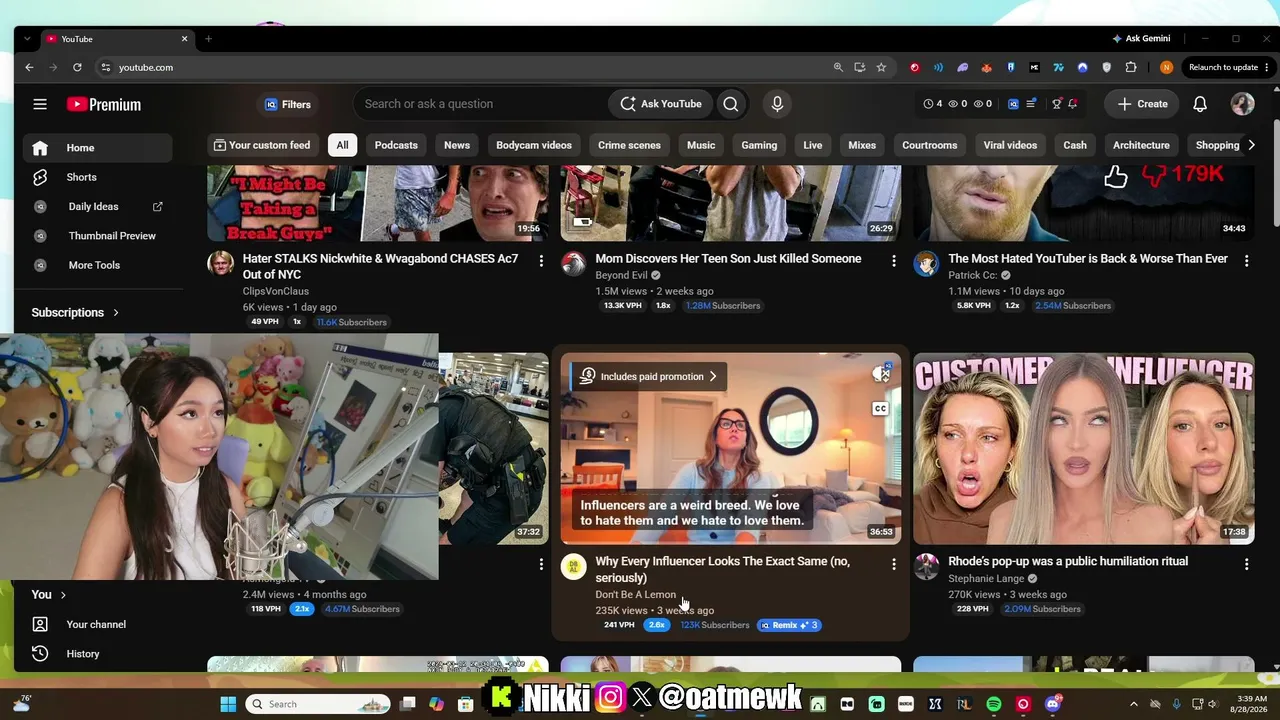Viewport: 1280px width, 720px height.
Task: Select the Bodycam videos chip
Action: [x=534, y=145]
